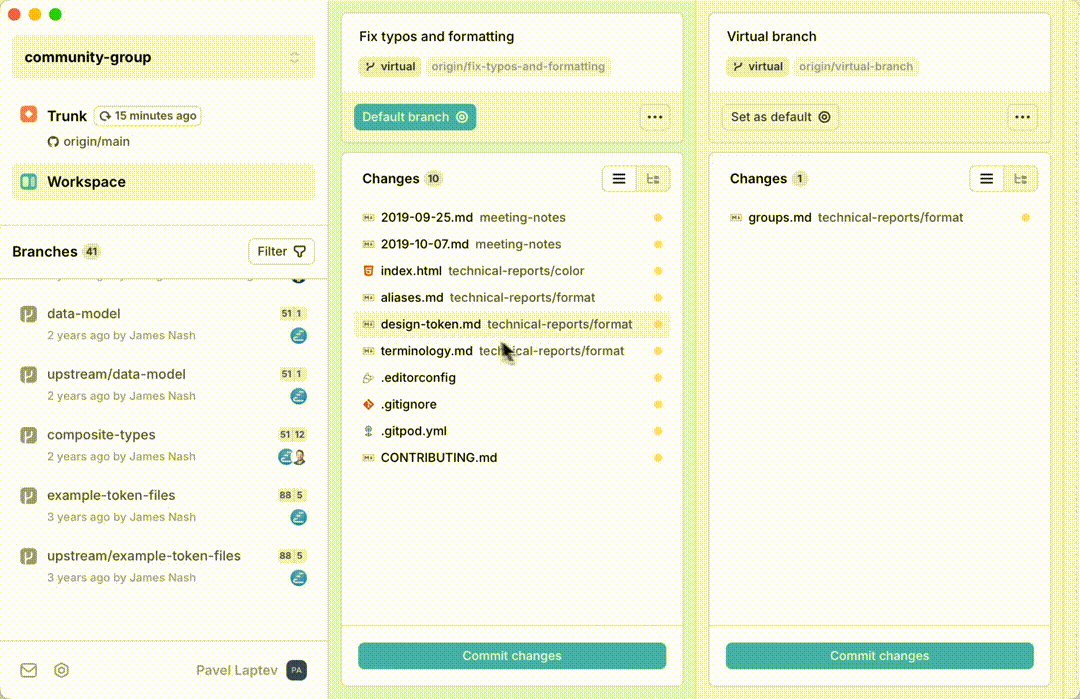Switch Fix typos changes to list view

(619, 179)
